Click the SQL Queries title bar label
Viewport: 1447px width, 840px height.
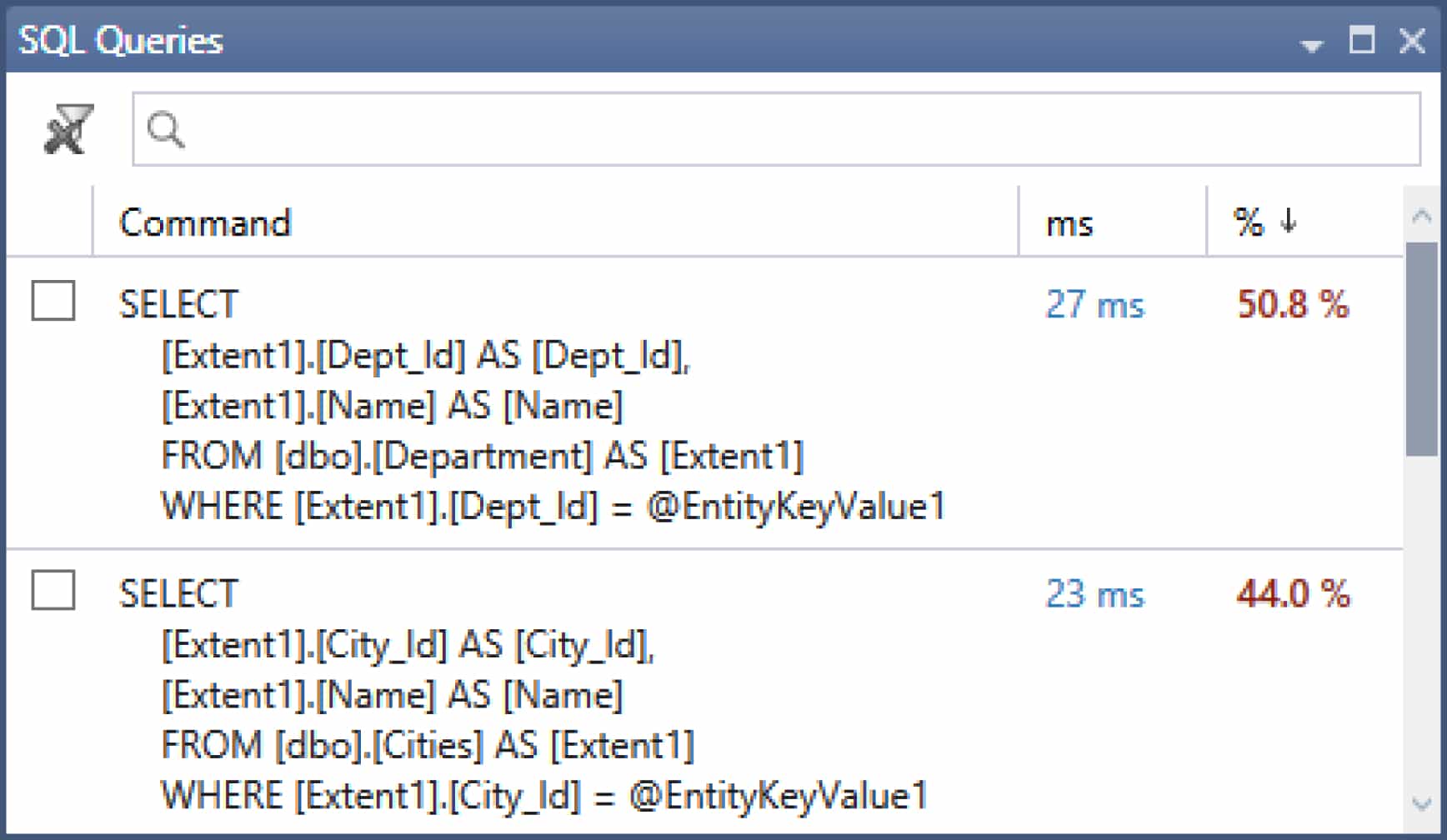tap(119, 40)
